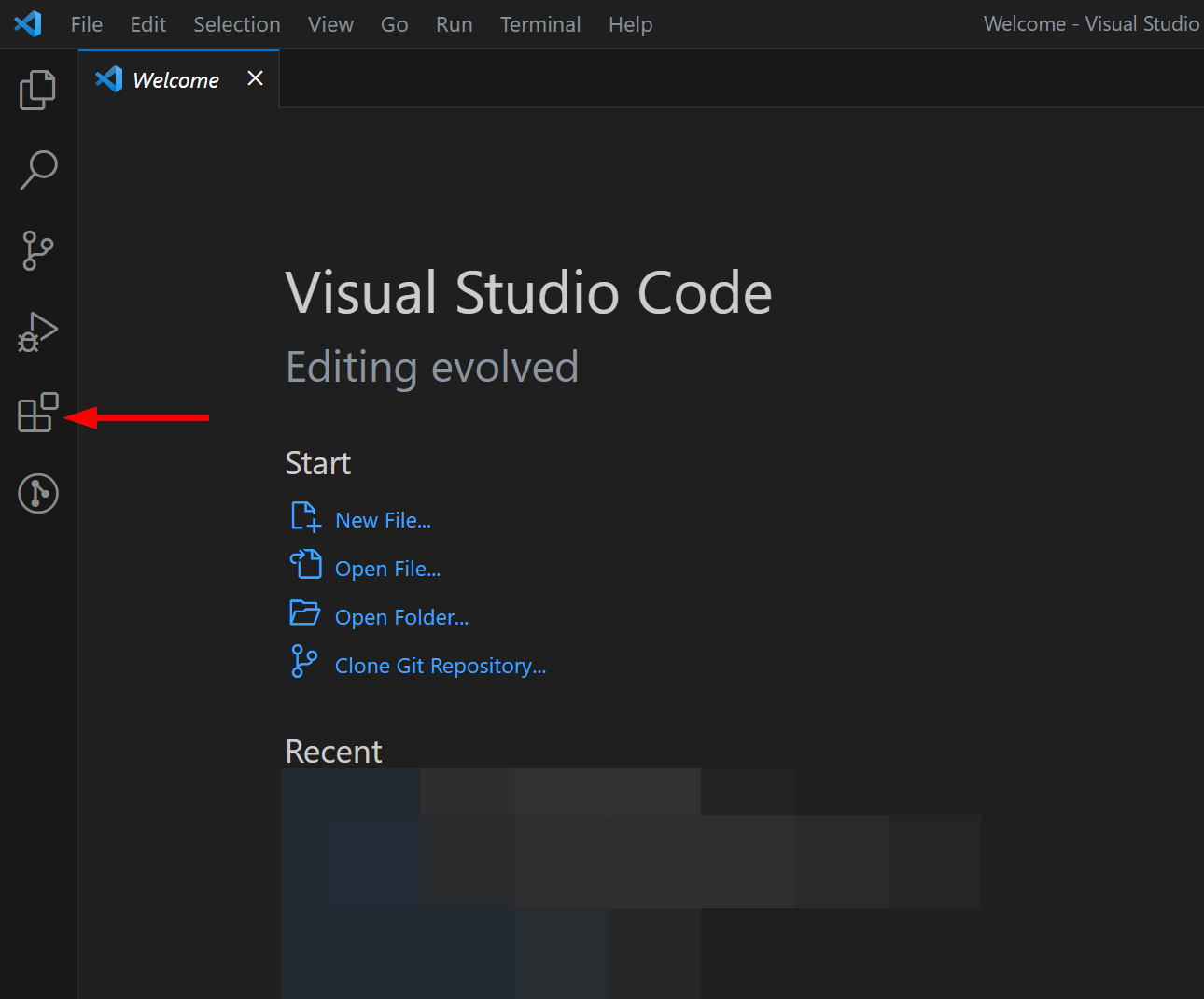This screenshot has width=1204, height=999.
Task: Click the new file icon beside New File
Action: click(x=306, y=517)
